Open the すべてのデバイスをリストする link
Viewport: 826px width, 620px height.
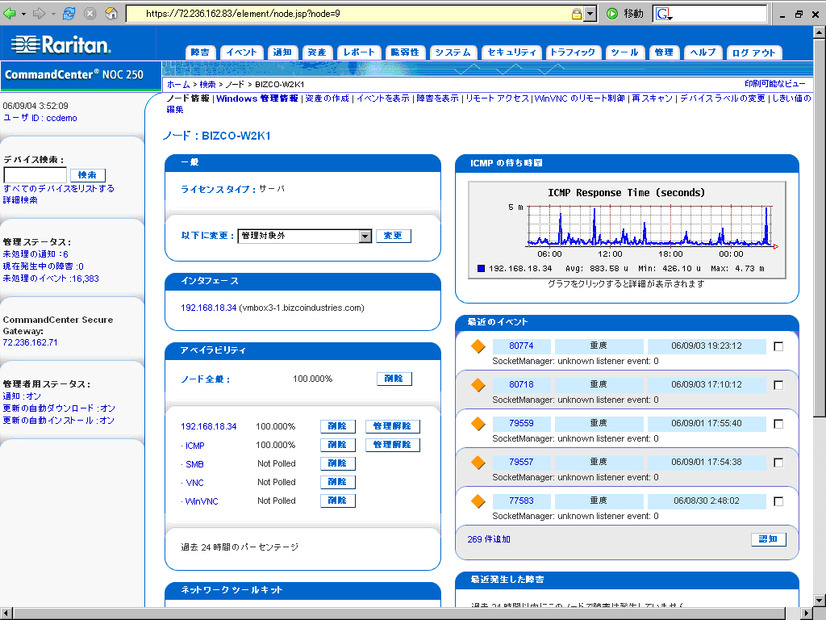click(x=58, y=189)
